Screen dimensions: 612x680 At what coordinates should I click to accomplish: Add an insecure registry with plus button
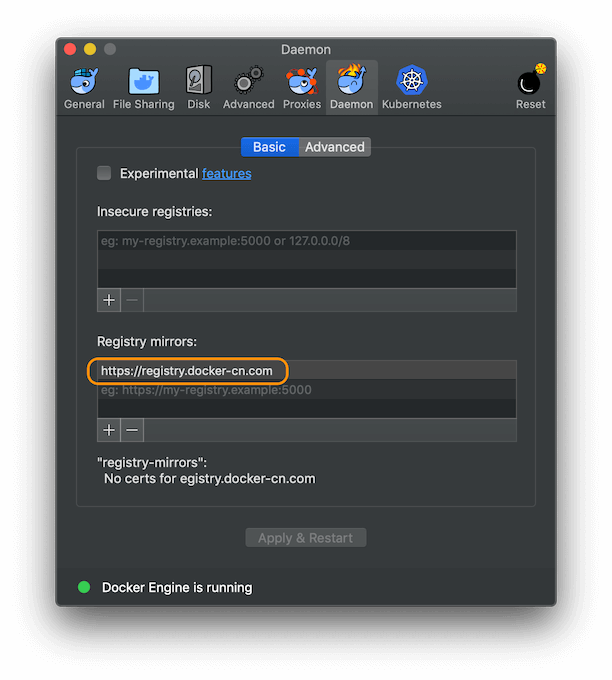109,300
